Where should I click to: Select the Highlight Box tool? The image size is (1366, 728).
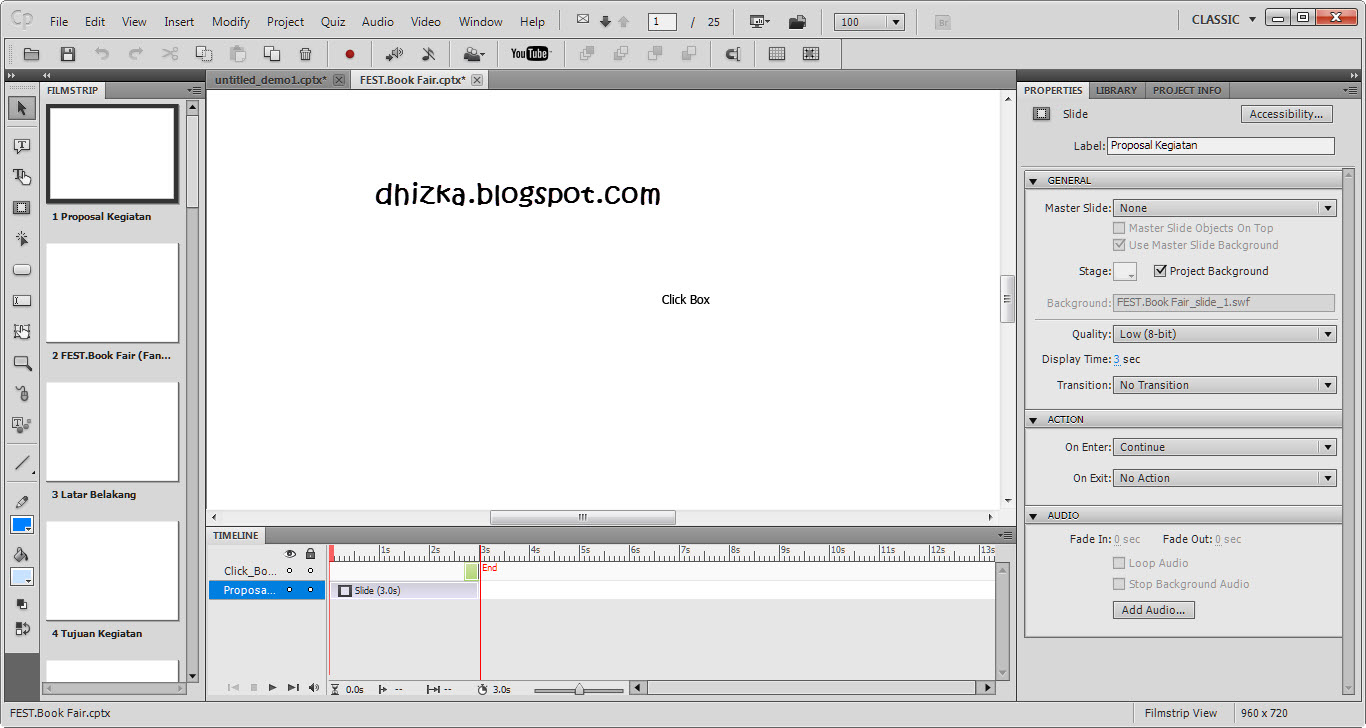tap(22, 208)
